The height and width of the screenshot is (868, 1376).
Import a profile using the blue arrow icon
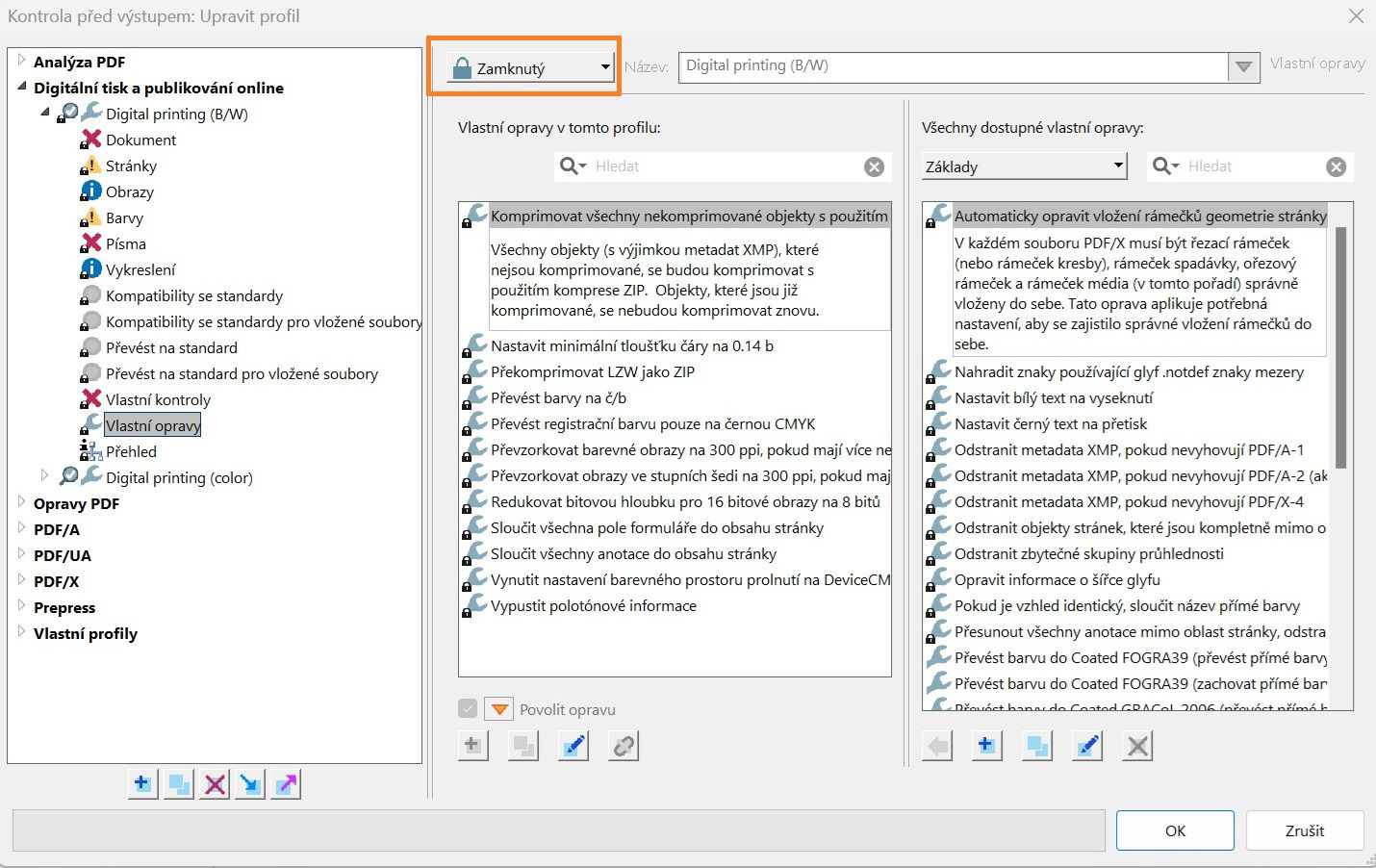coord(250,784)
